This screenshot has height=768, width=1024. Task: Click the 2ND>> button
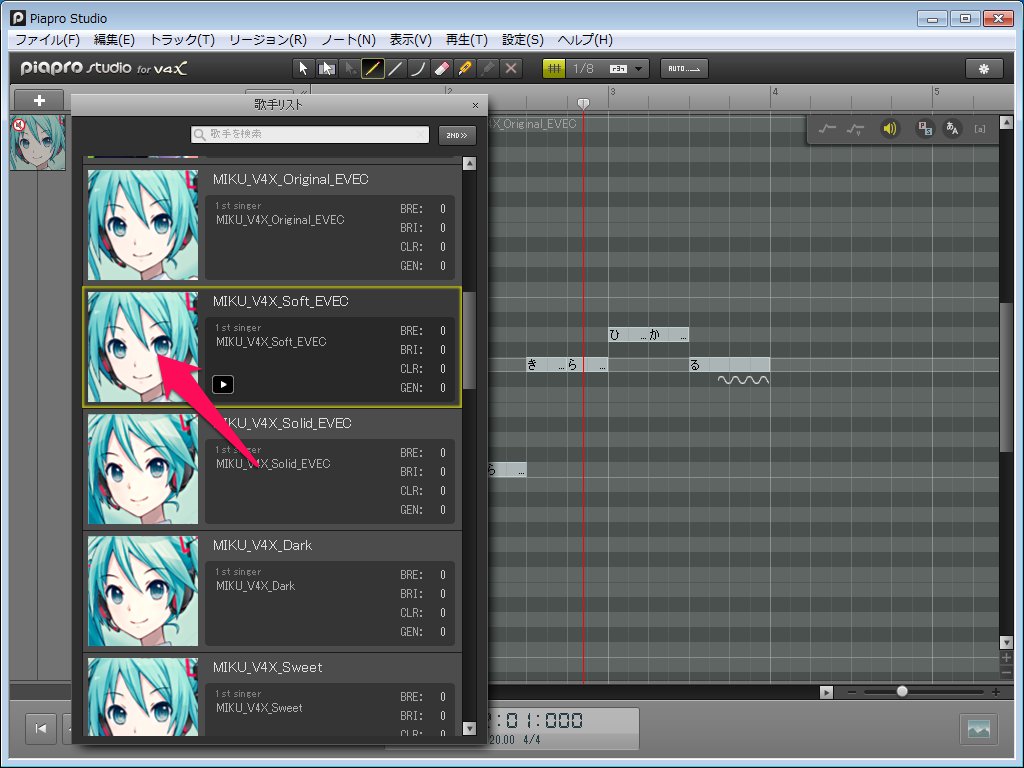456,135
